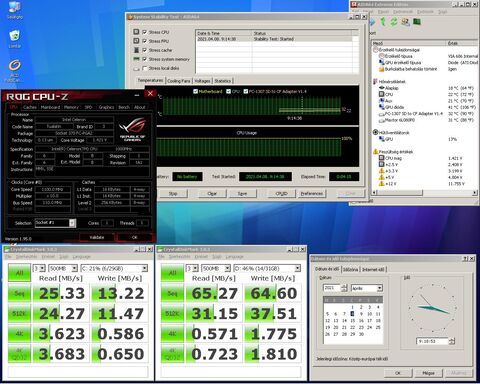Select CPU mag voltage icon in AIDA64

(382, 158)
